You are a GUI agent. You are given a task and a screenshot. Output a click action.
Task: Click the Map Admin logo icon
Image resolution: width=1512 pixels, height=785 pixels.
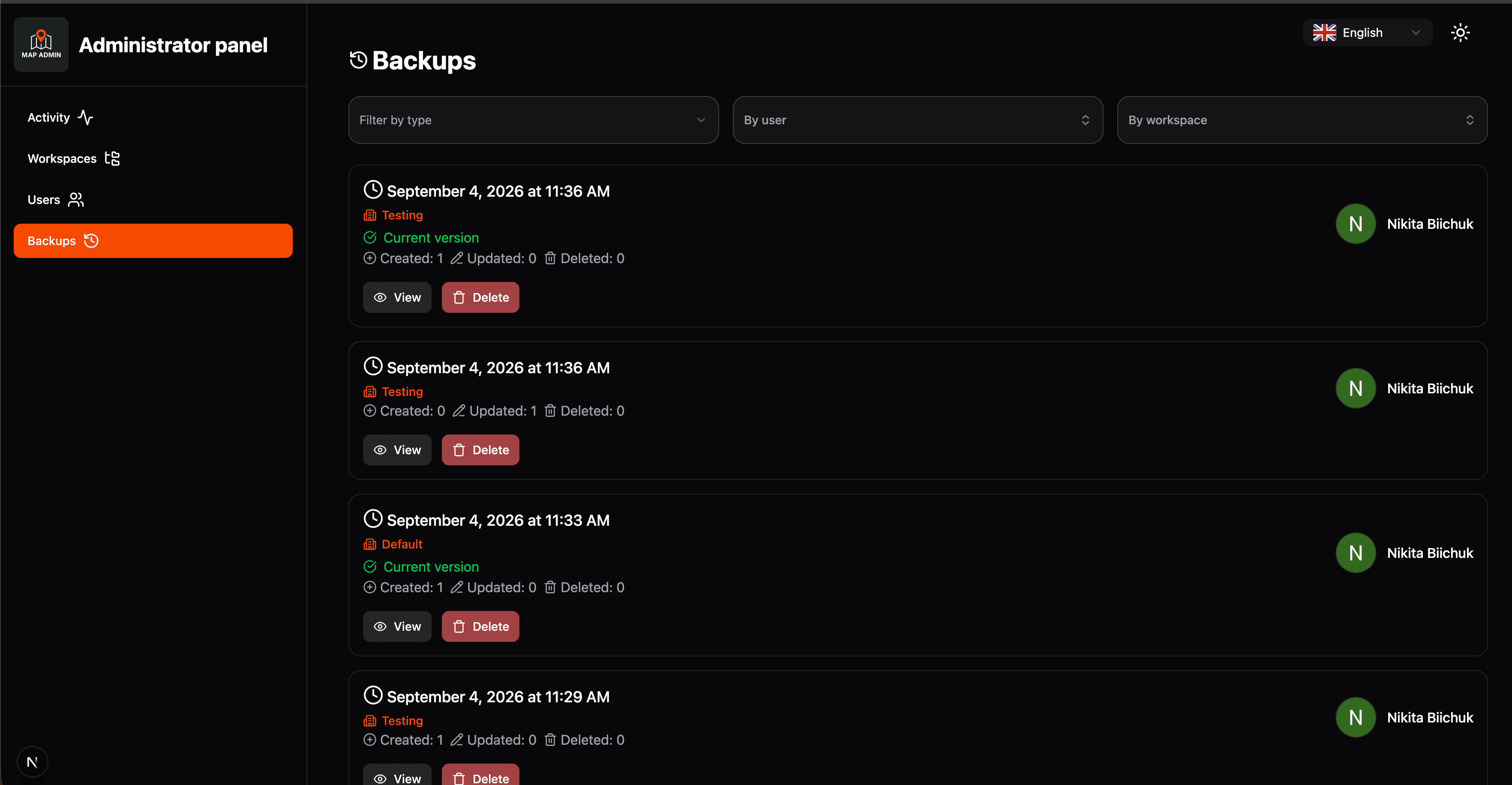41,45
